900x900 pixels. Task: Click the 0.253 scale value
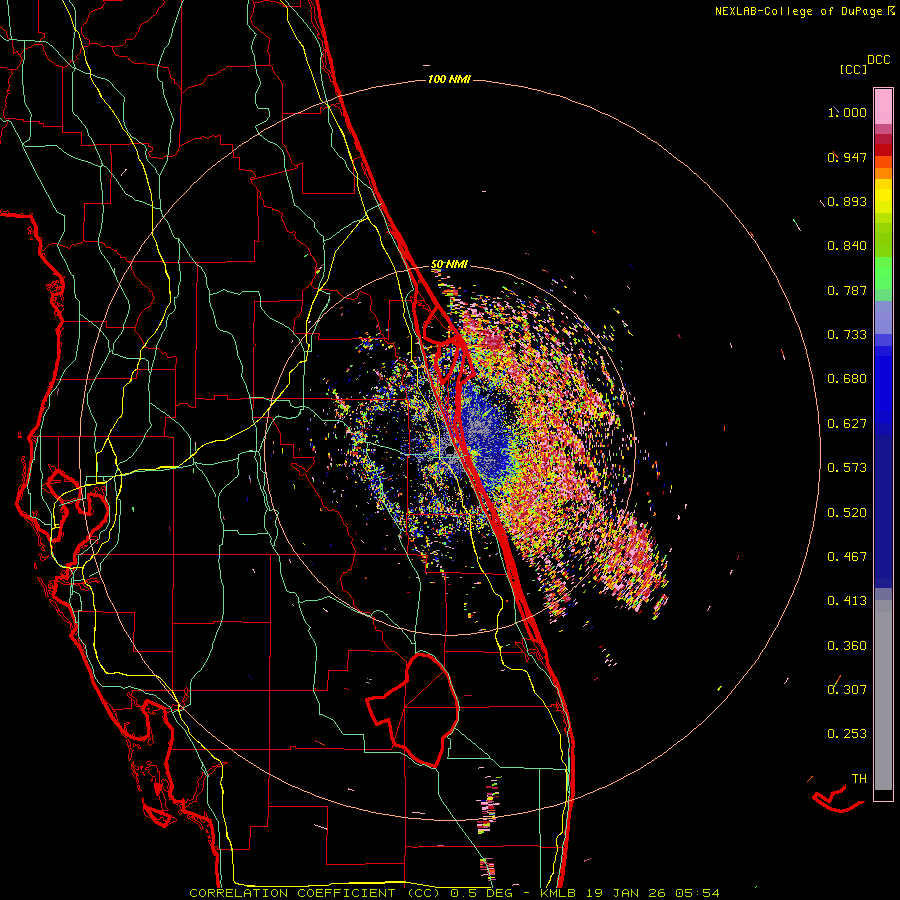(x=847, y=734)
